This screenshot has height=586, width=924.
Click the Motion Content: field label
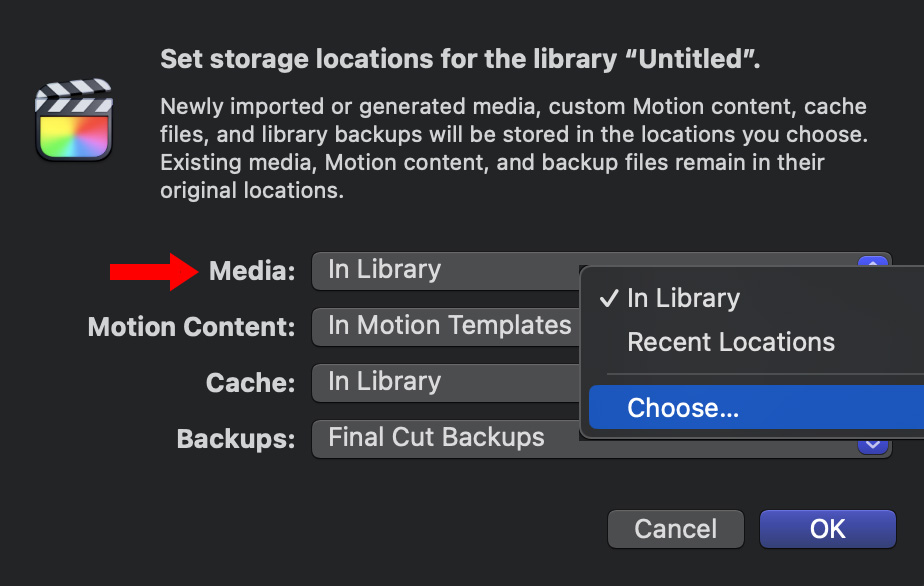tap(192, 327)
